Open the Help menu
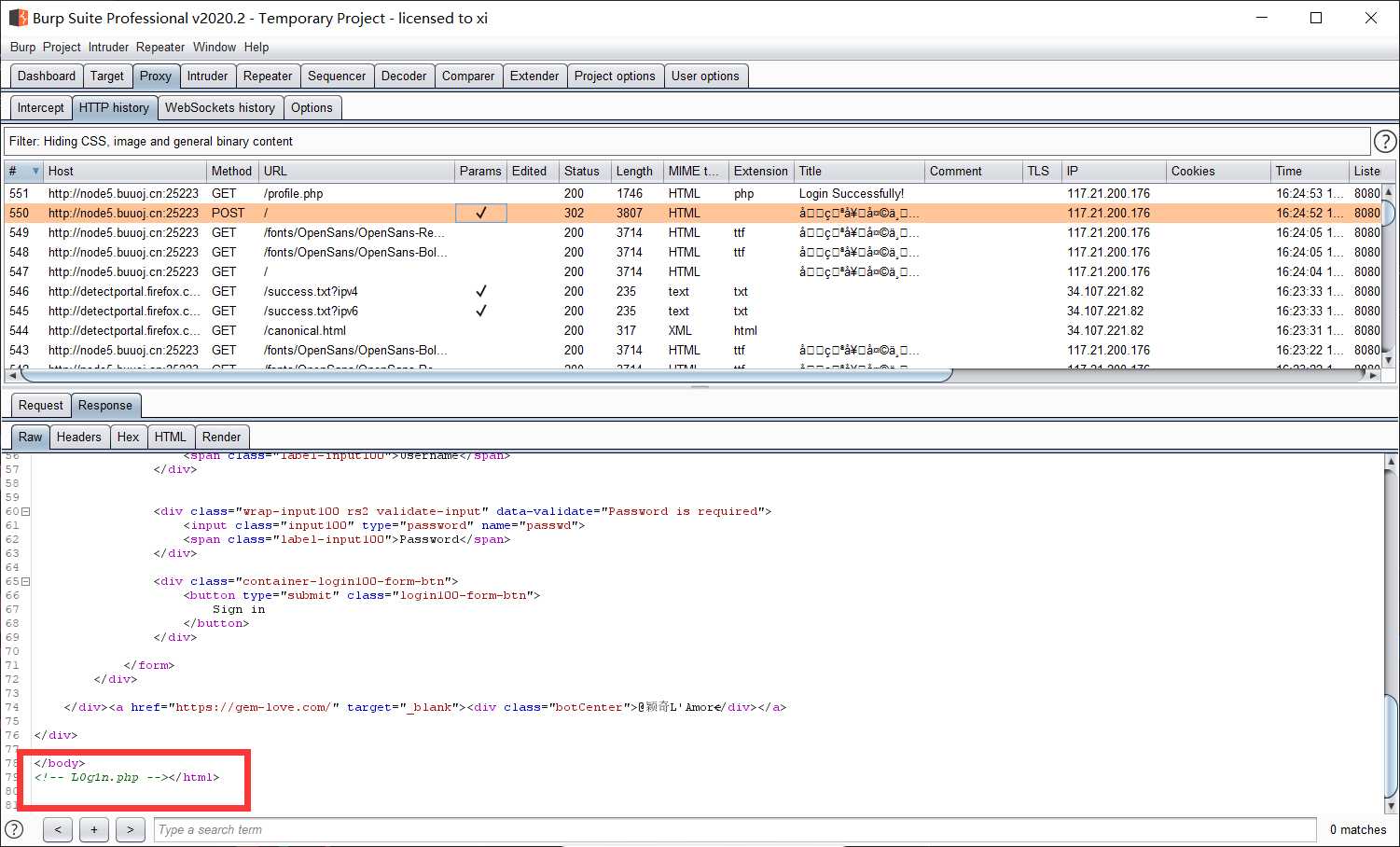 tap(256, 47)
